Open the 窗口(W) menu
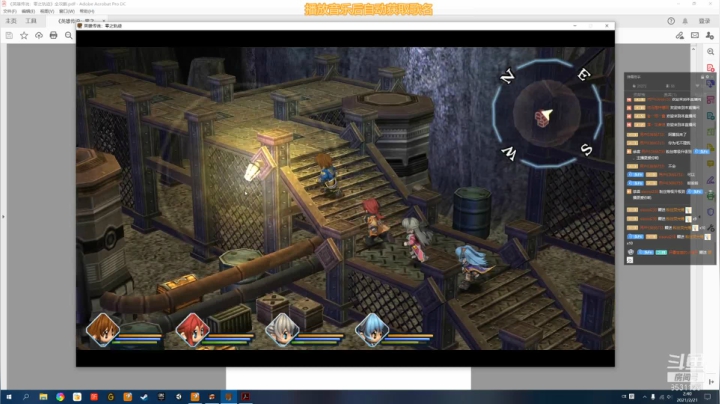Image resolution: width=720 pixels, height=404 pixels. [67, 11]
